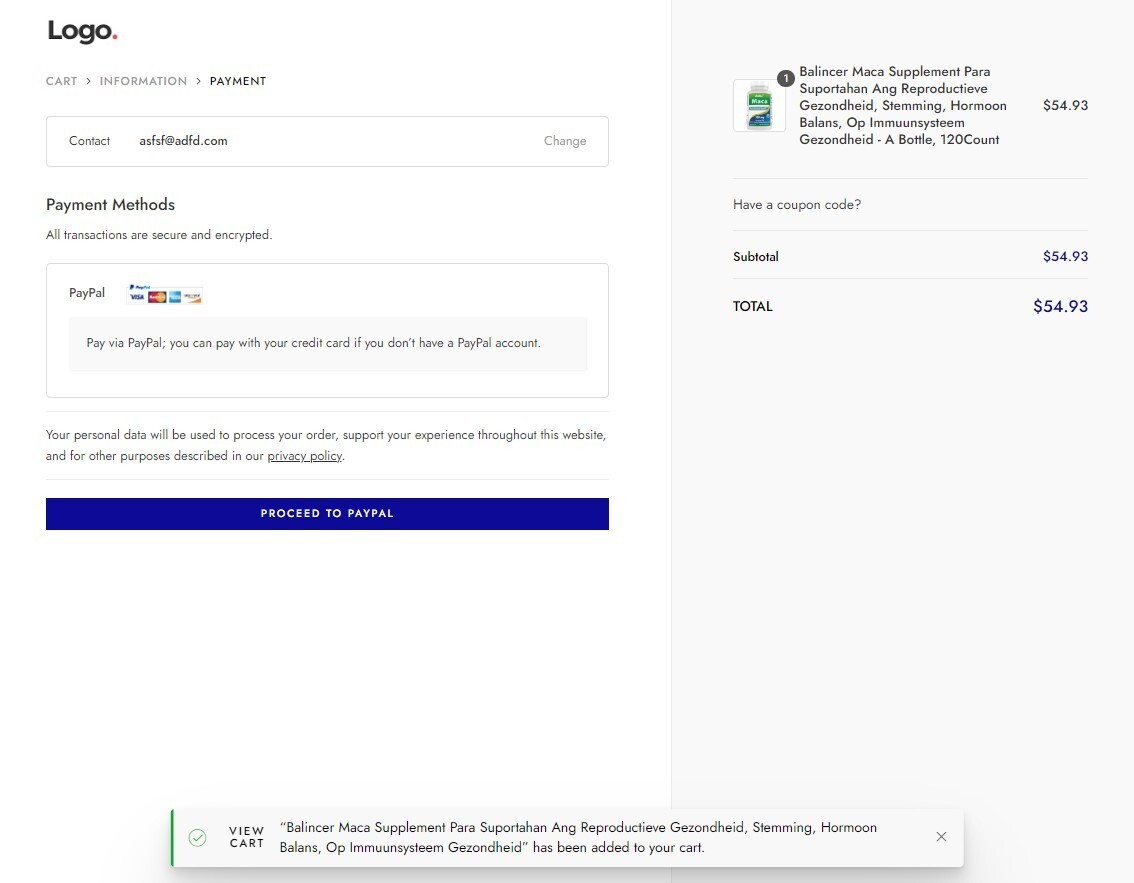This screenshot has height=883, width=1134.
Task: Go to INFORMATION breadcrumb step
Action: click(x=143, y=81)
